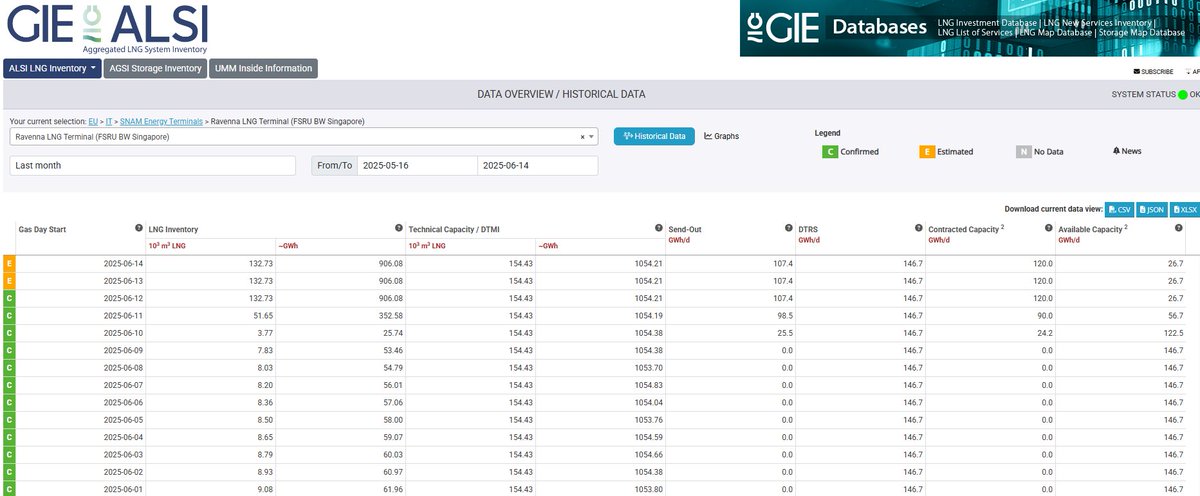
Task: Download the data as XLSX
Action: [x=1184, y=209]
